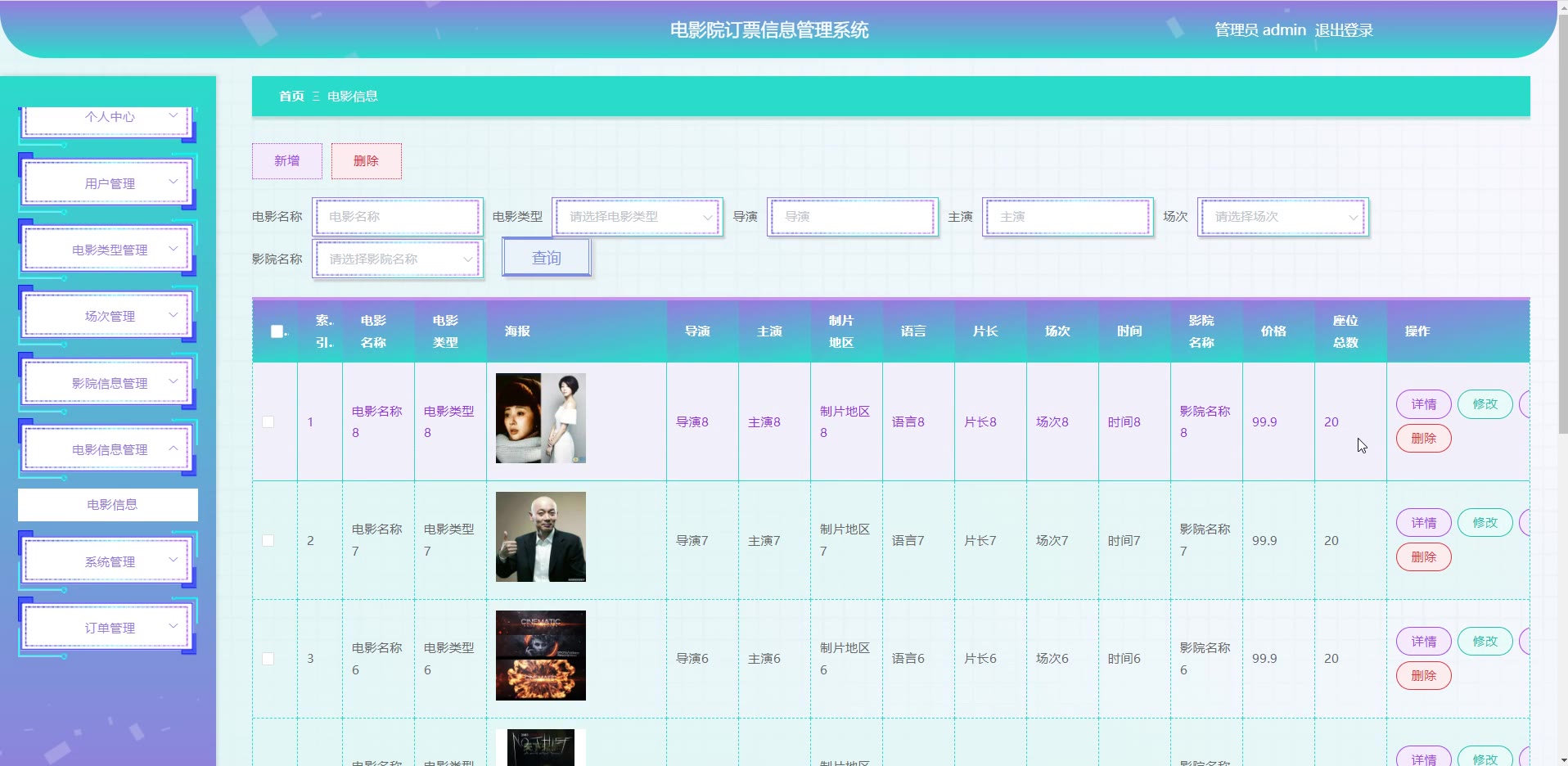Click 删除 for 电影名称8 row
This screenshot has width=1568, height=766.
[1424, 439]
